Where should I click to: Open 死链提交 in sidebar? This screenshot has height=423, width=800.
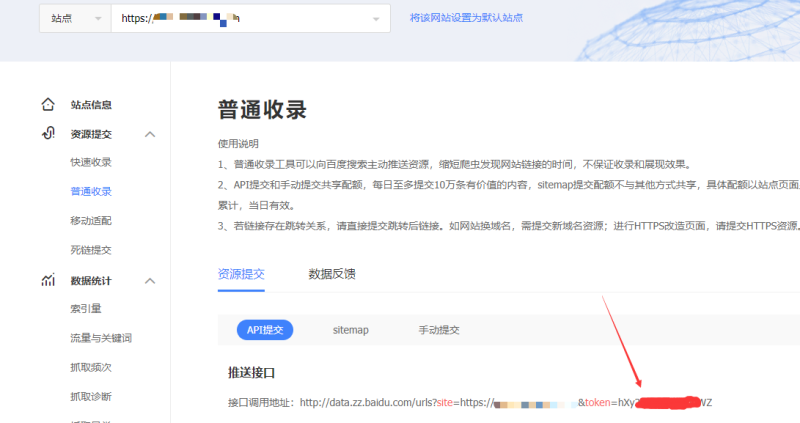[91, 250]
